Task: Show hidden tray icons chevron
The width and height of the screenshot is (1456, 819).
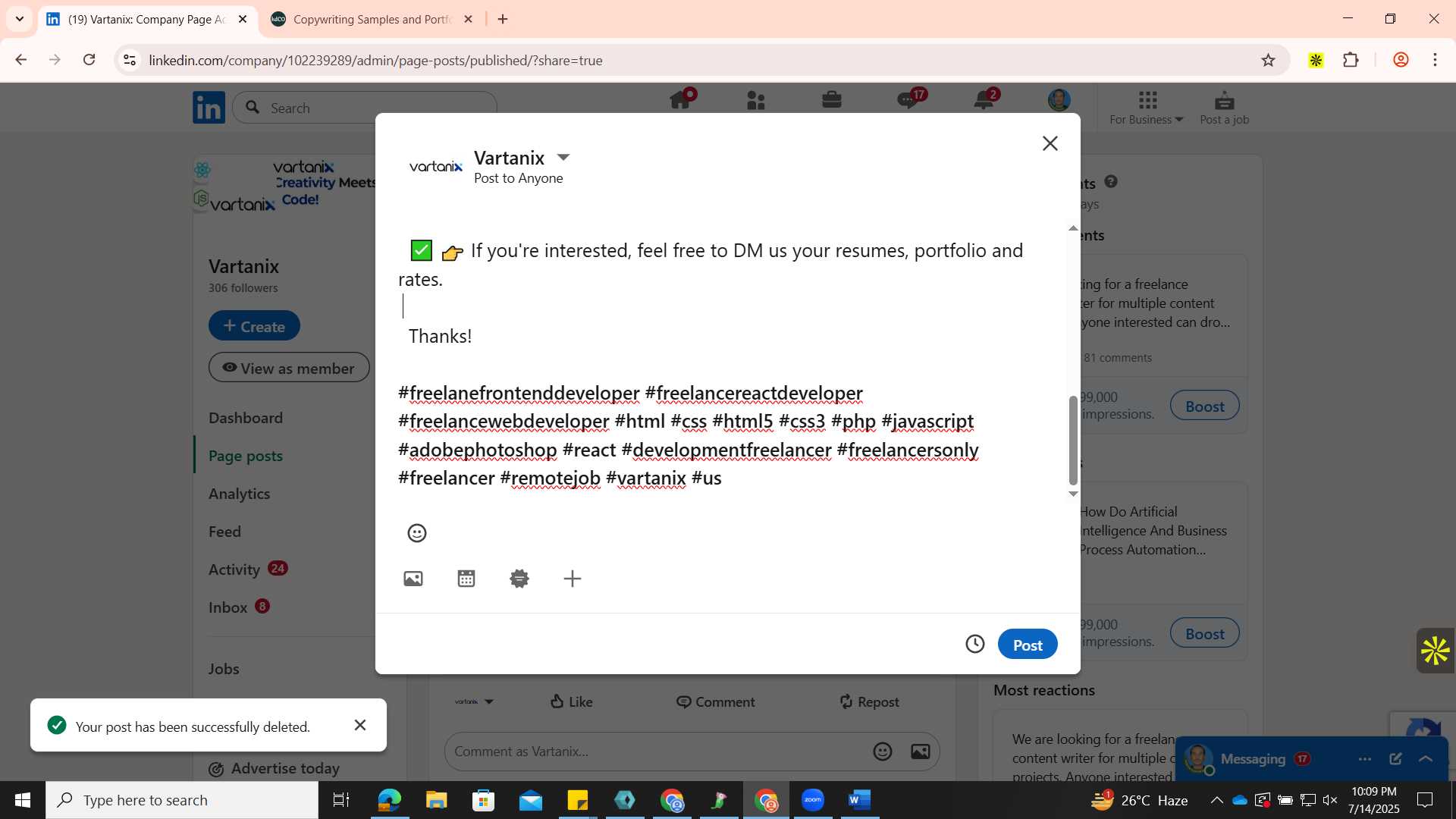Action: [x=1216, y=800]
